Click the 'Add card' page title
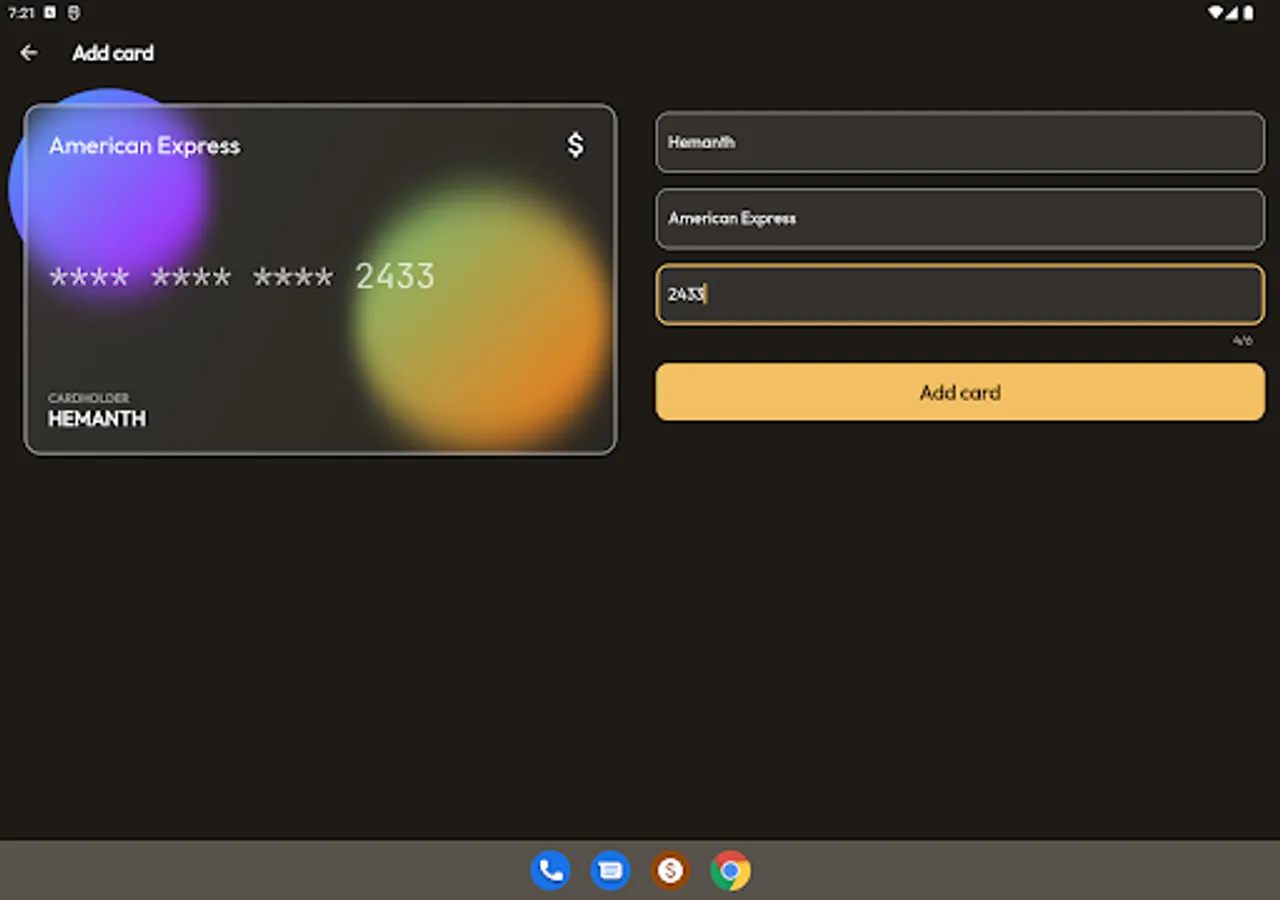The image size is (1280, 900). [113, 53]
